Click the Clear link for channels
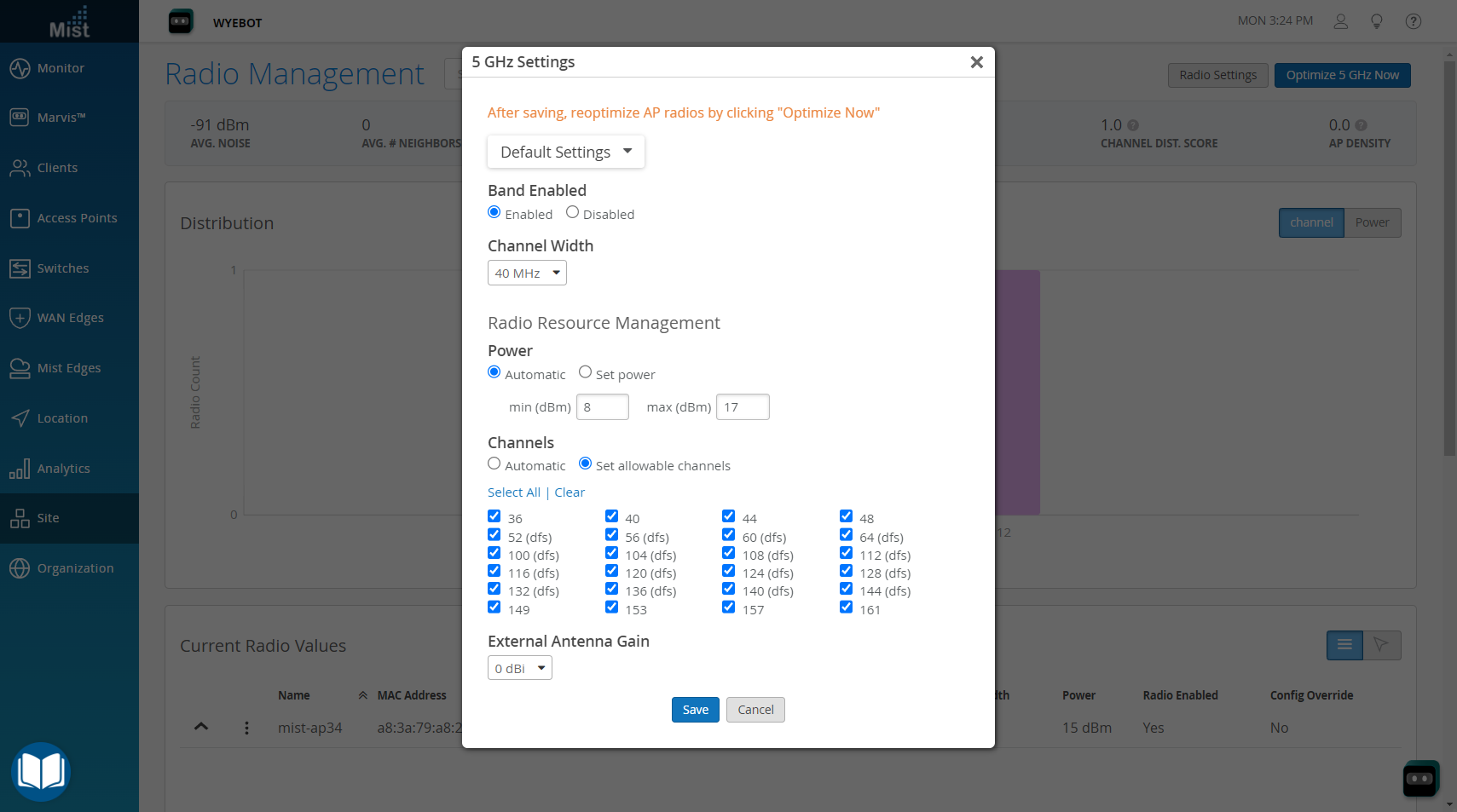The width and height of the screenshot is (1457, 812). pos(570,492)
